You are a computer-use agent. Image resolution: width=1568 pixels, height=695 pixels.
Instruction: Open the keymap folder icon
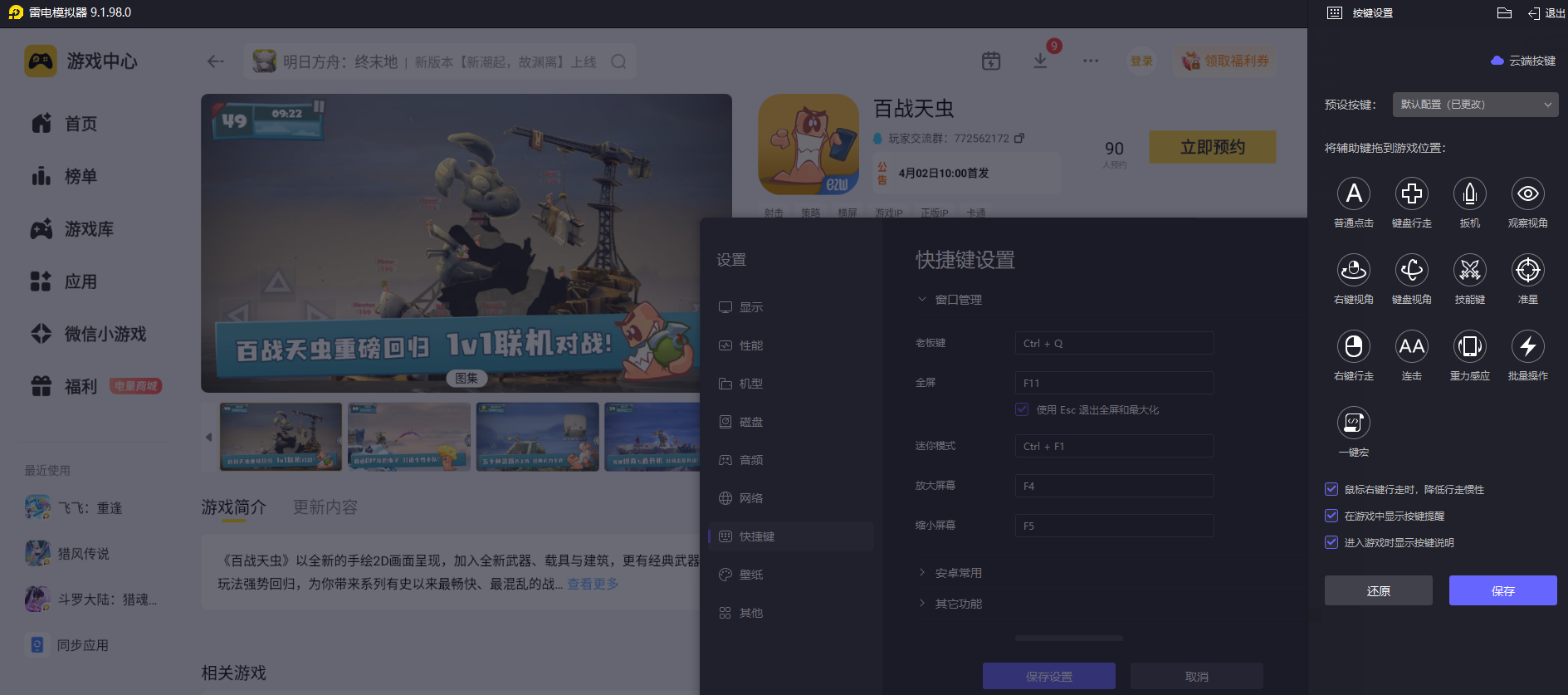1504,12
